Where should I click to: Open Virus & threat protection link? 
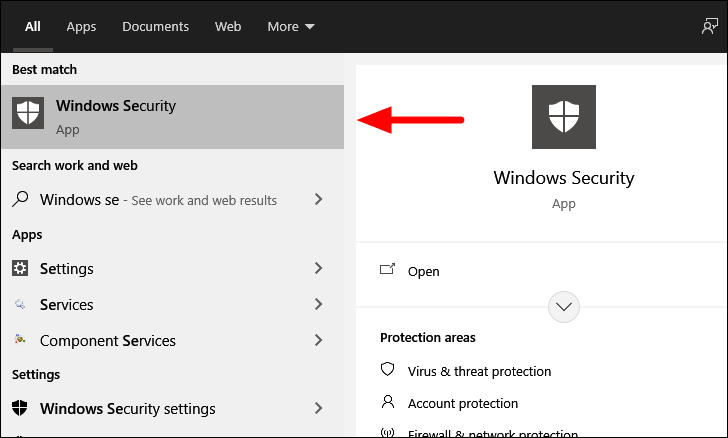point(479,371)
